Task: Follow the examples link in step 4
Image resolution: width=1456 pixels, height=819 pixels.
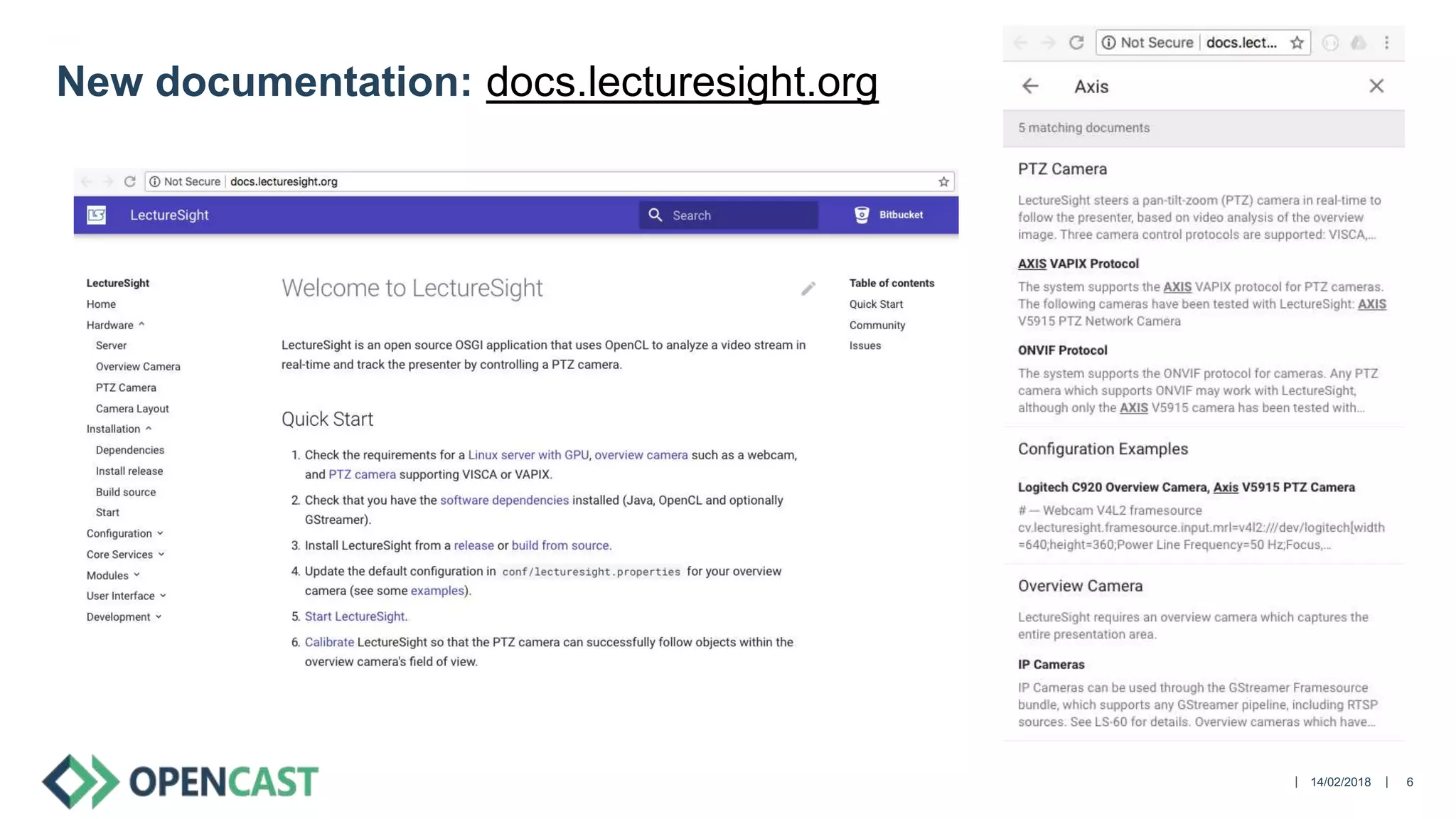Action: 437,591
